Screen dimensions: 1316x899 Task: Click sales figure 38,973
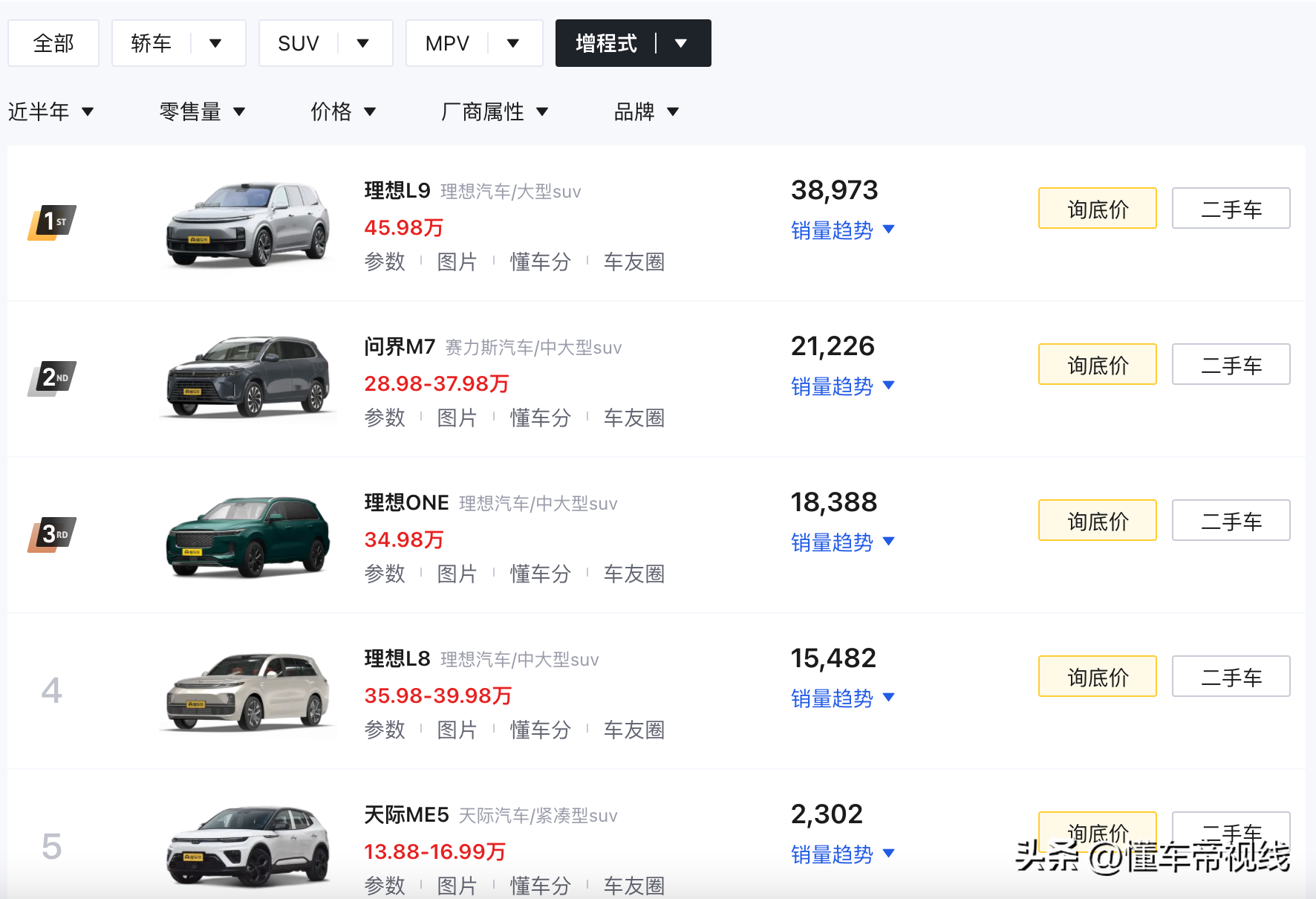[x=834, y=190]
